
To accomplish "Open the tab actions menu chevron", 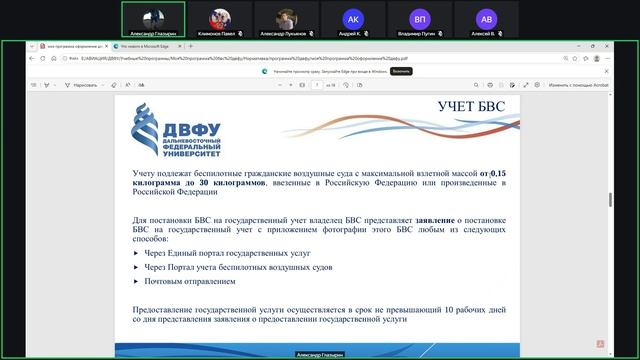I will point(32,47).
